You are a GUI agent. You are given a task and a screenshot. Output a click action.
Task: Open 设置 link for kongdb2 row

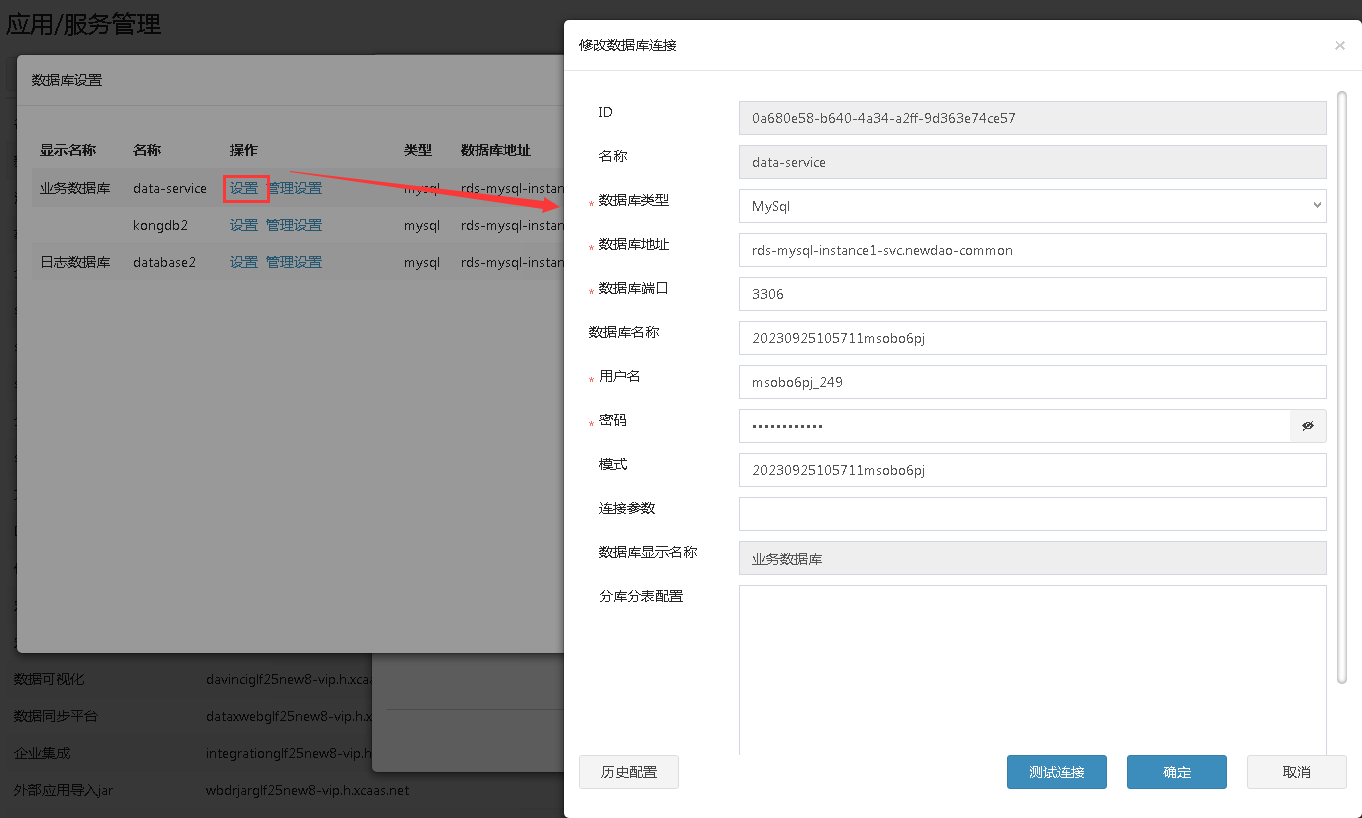point(244,225)
